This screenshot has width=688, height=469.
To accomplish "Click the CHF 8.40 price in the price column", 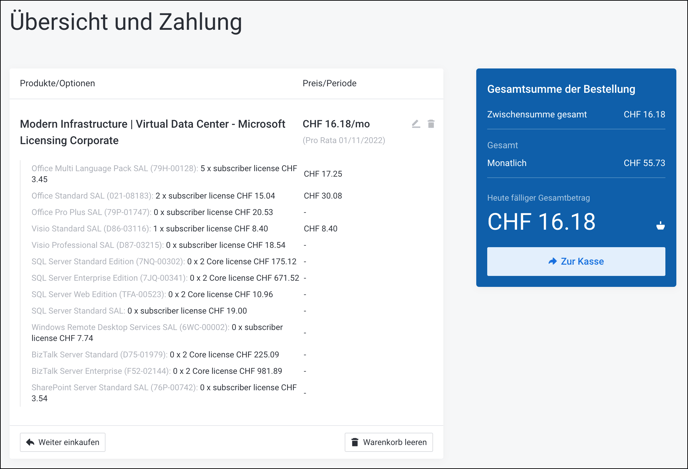I will click(x=320, y=229).
